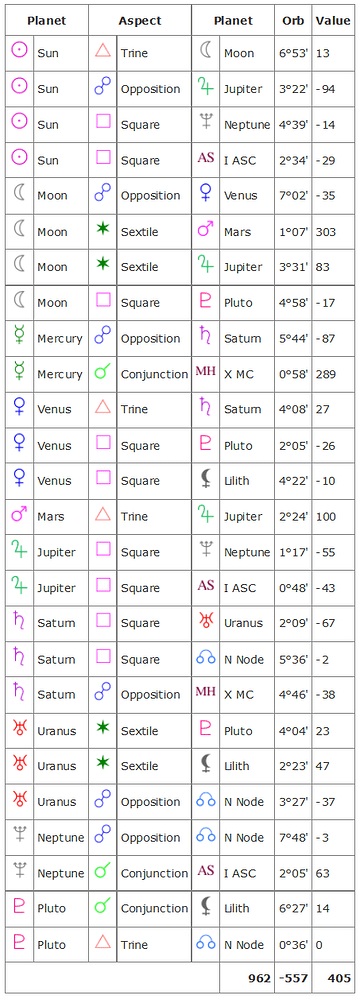The height and width of the screenshot is (999, 360).
Task: Click the Saturn label in the Mercury opposition row
Action: [x=243, y=339]
